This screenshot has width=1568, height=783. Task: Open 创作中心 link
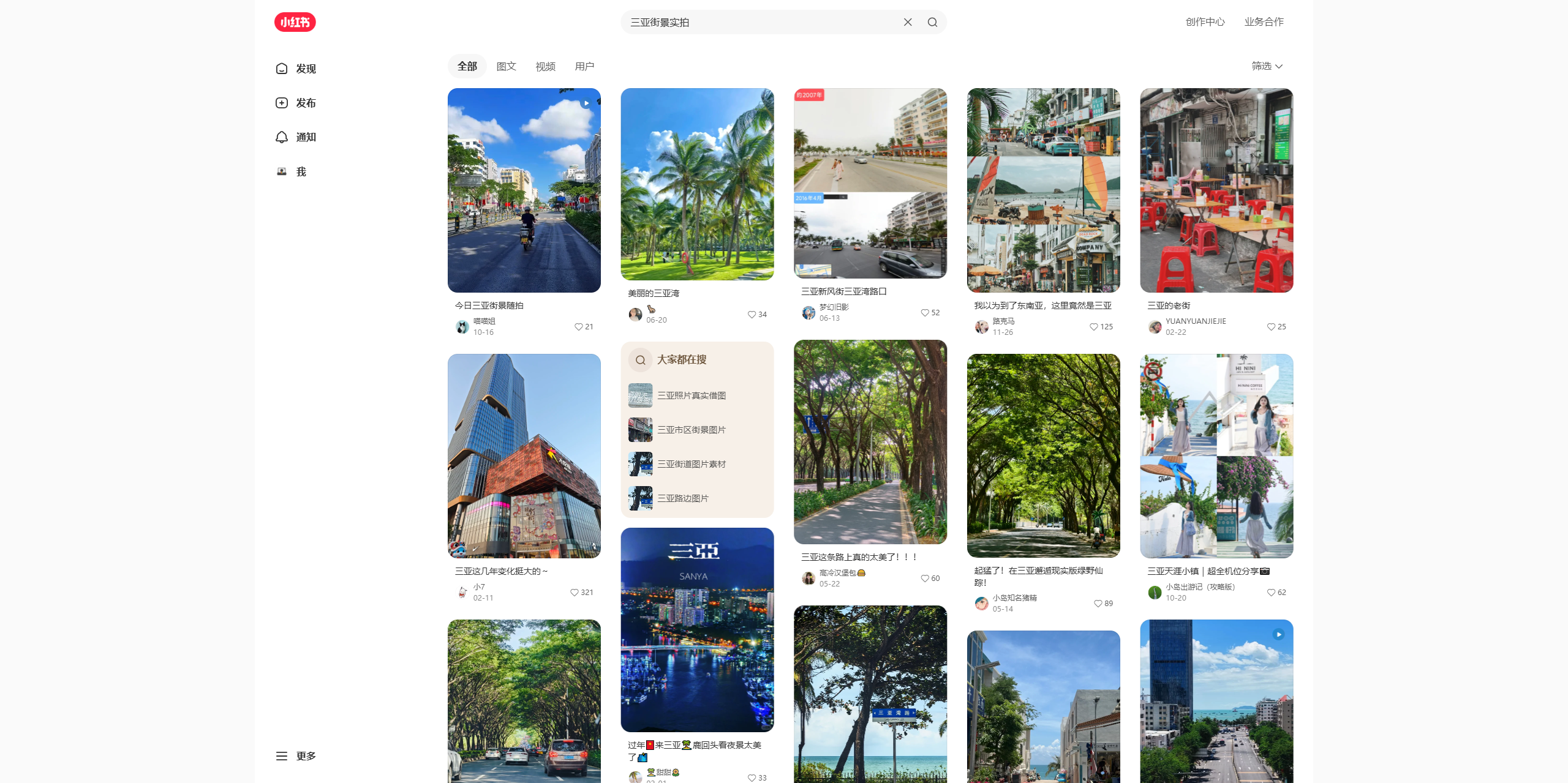click(x=1205, y=22)
